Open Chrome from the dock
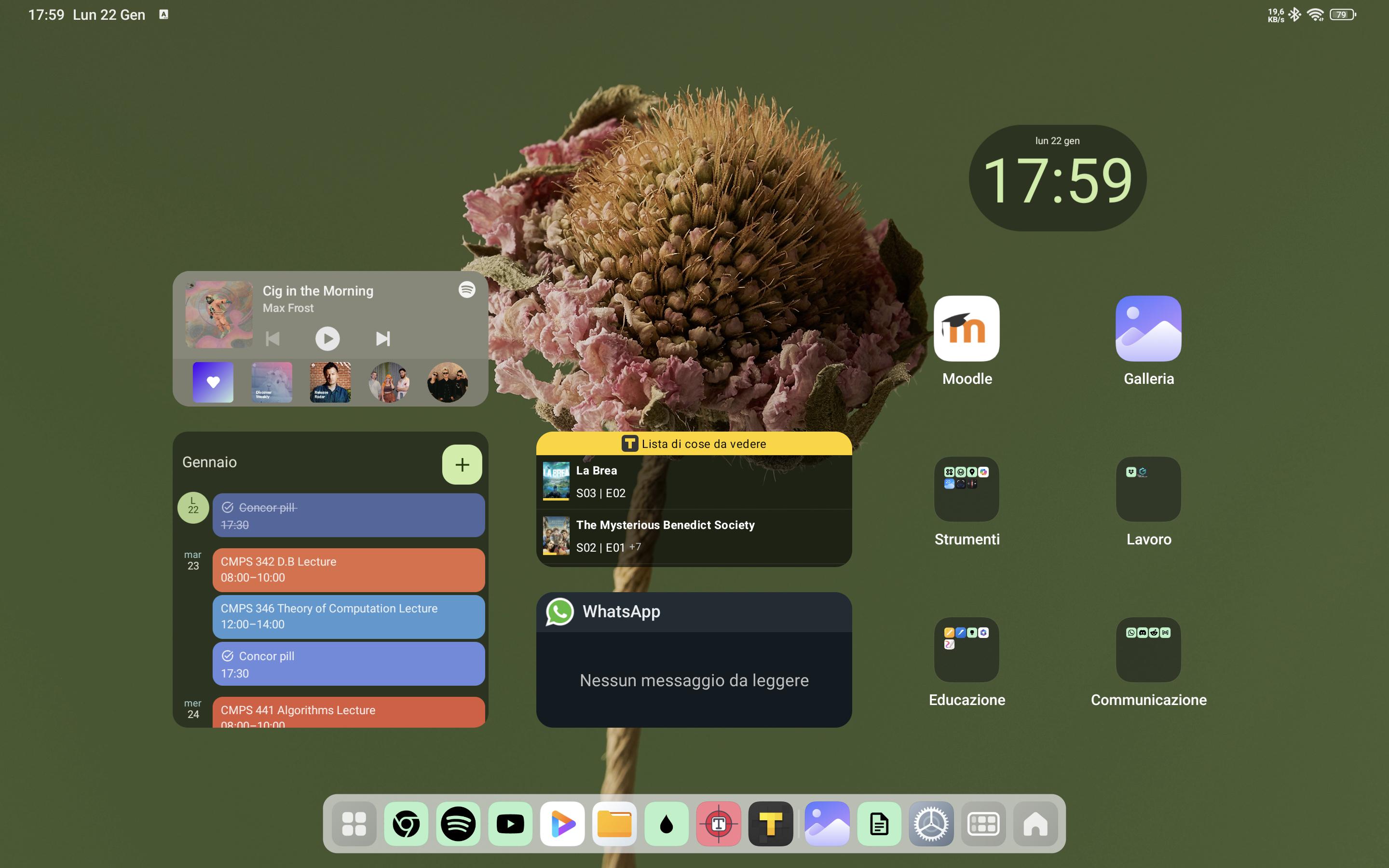 point(407,824)
